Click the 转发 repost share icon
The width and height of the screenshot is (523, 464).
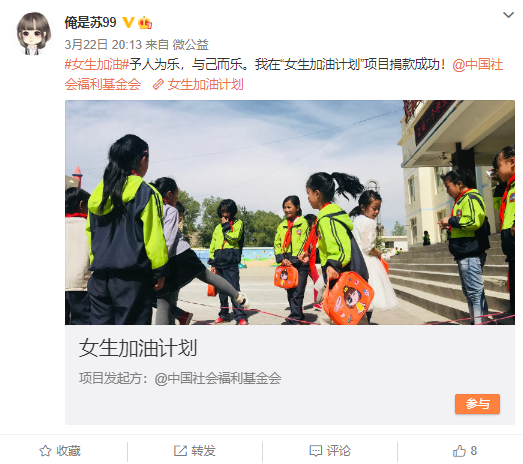[180, 451]
